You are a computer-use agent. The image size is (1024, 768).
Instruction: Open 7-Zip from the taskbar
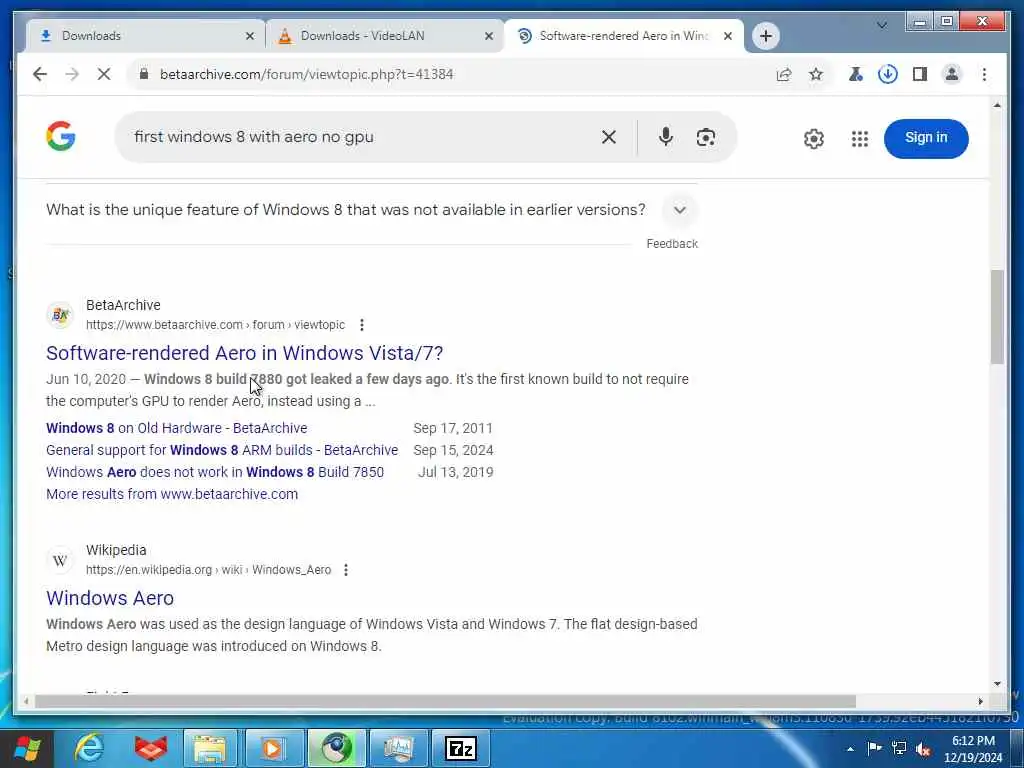point(460,748)
